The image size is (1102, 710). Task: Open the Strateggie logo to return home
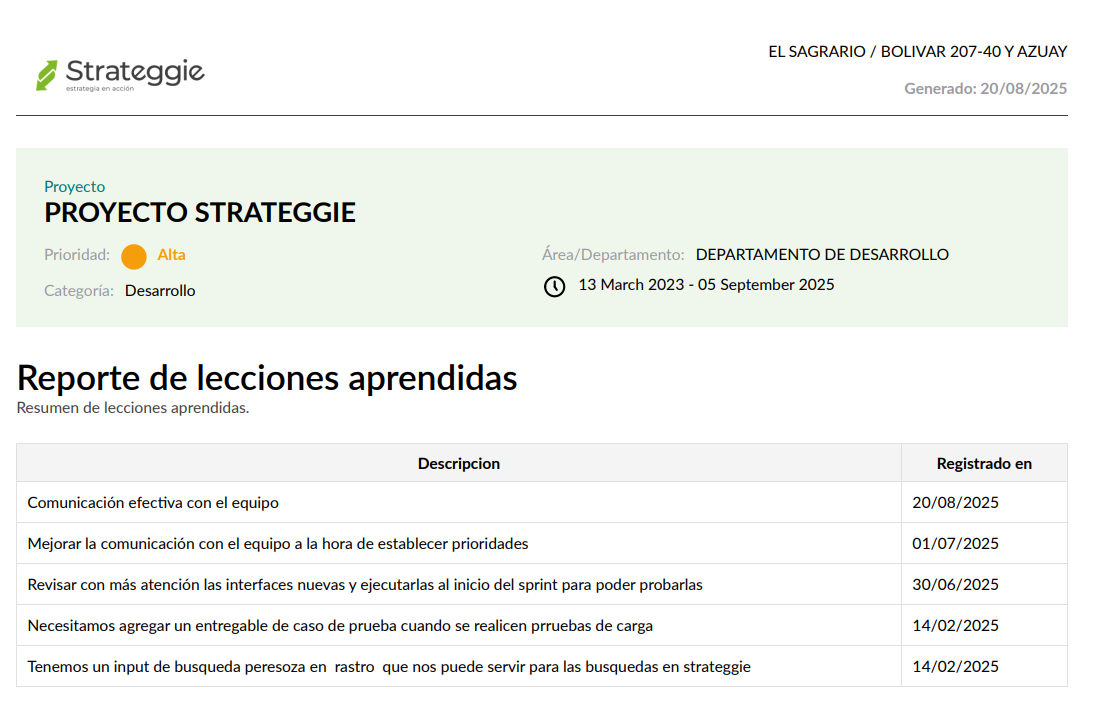(120, 72)
